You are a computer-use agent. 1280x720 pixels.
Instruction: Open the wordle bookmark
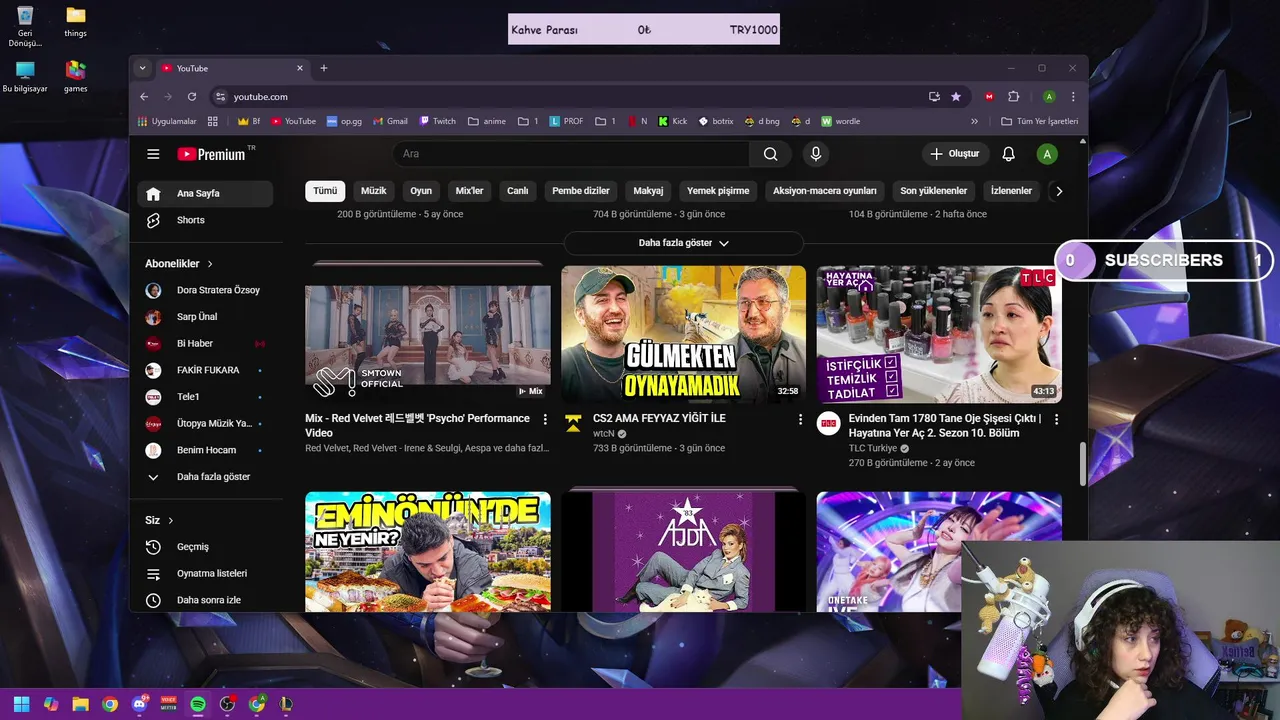(841, 121)
